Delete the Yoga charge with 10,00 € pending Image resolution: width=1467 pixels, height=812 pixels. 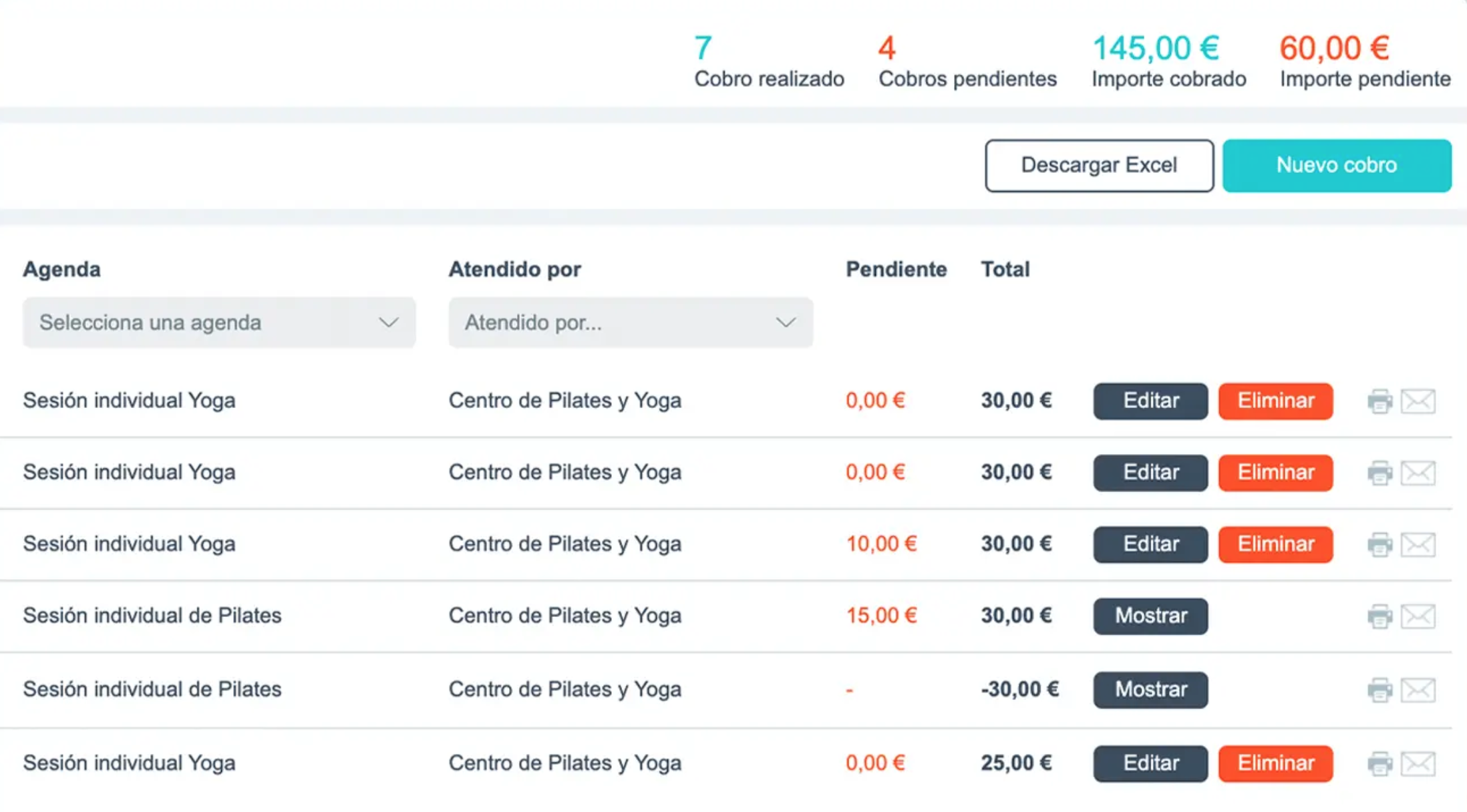coord(1275,544)
